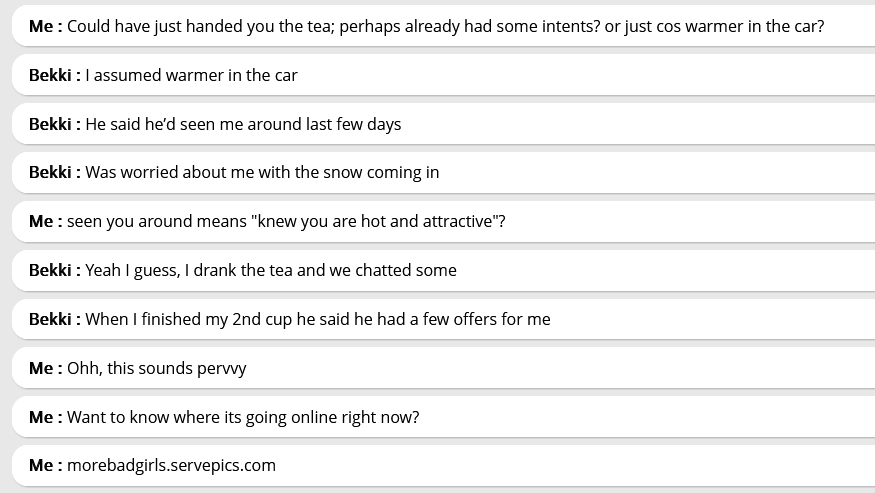This screenshot has height=493, width=875.
Task: Click 'Bekki :' label beside 'I assumed warmer'
Action: tap(55, 75)
